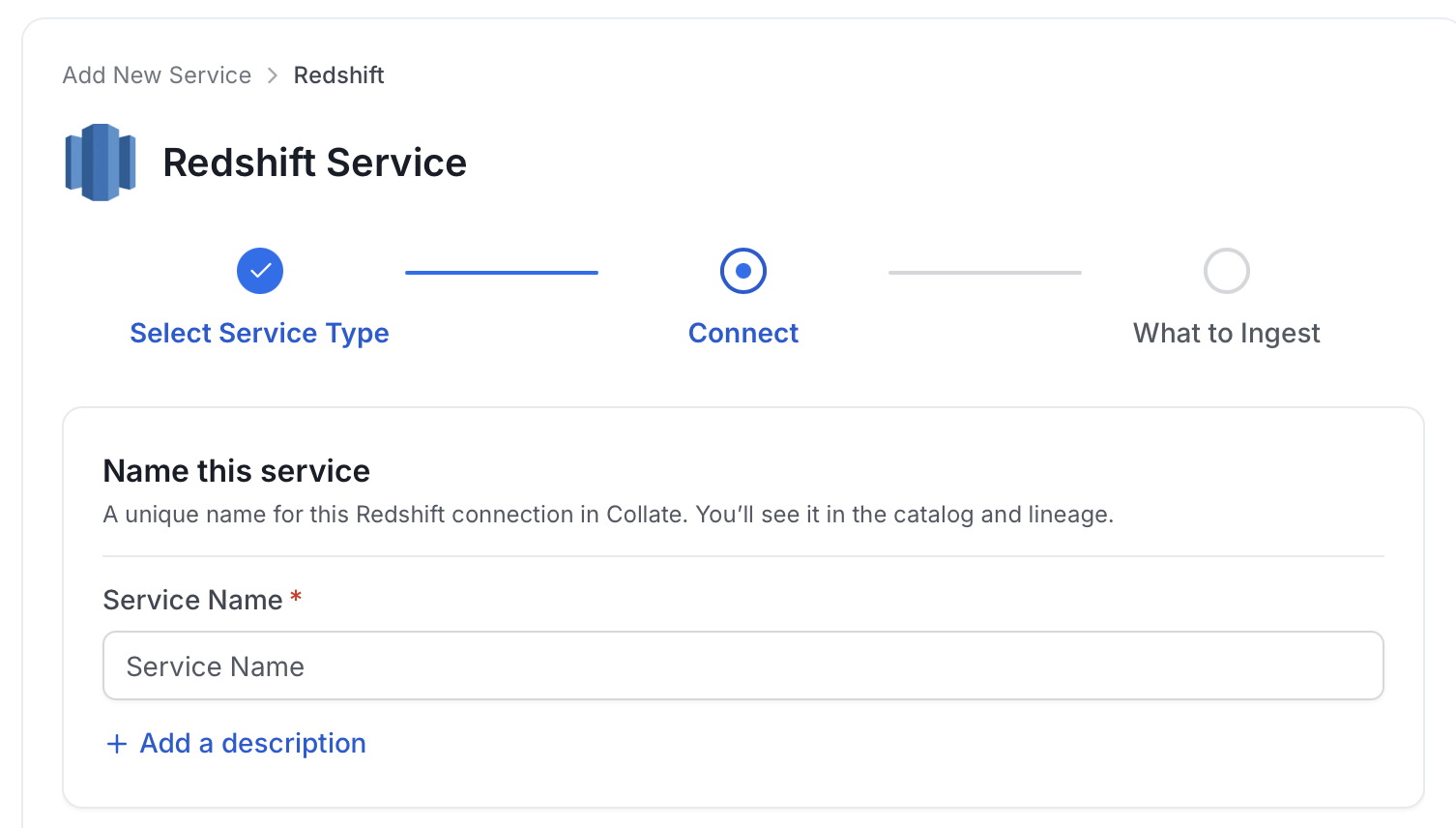Viewport: 1456px width, 828px height.
Task: Focus the Service Name input field
Action: tap(743, 665)
